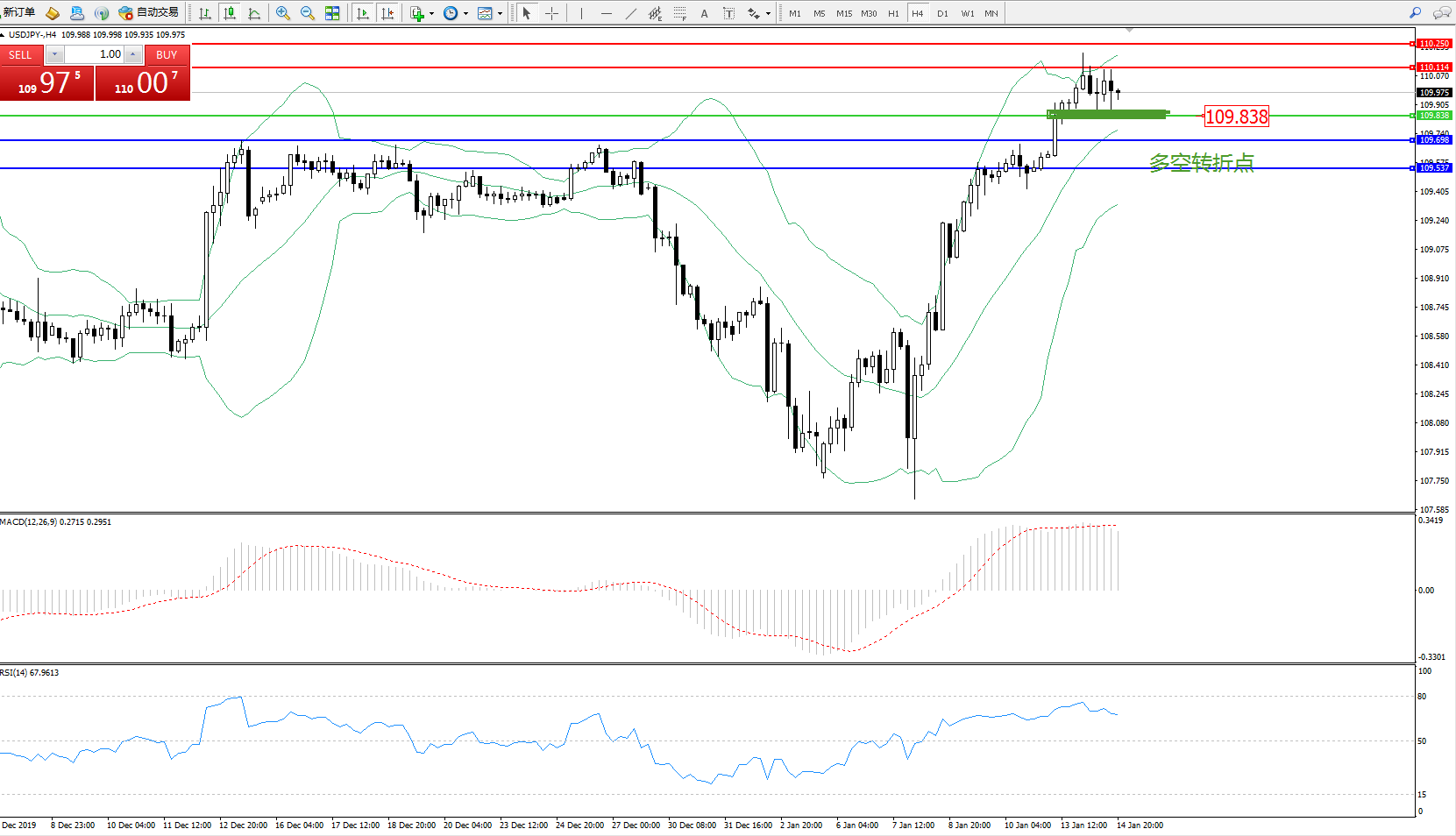Click the lot volume field showing 1.00
The height and width of the screenshot is (836, 1456).
pyautogui.click(x=95, y=54)
